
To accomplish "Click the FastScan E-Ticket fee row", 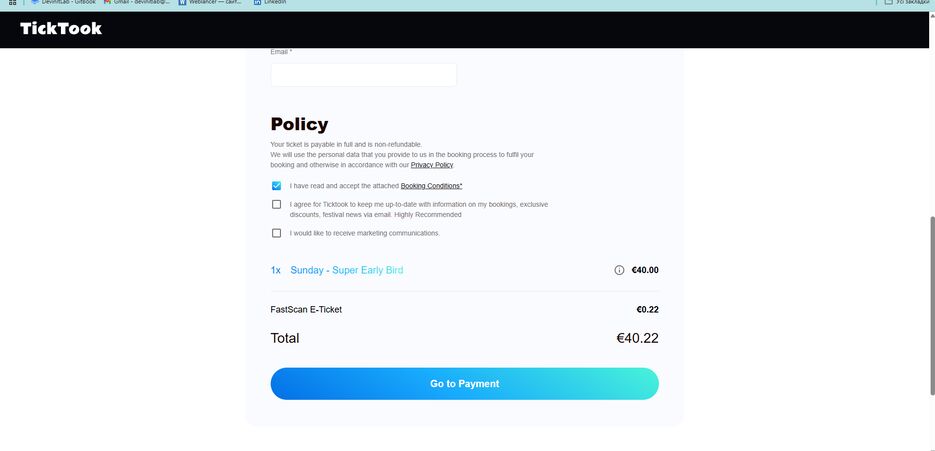I will point(465,310).
